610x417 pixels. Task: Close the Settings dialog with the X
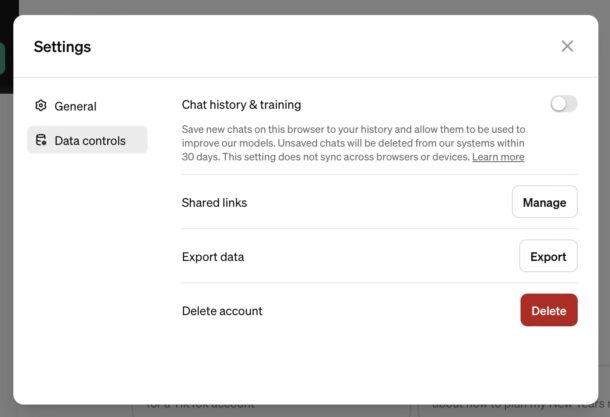coord(567,46)
